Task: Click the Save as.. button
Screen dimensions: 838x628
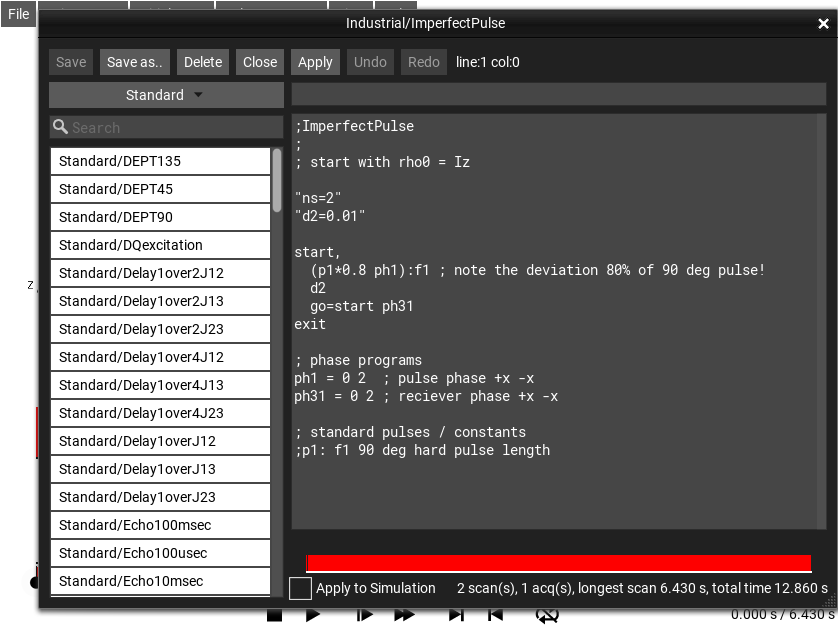Action: 135,62
